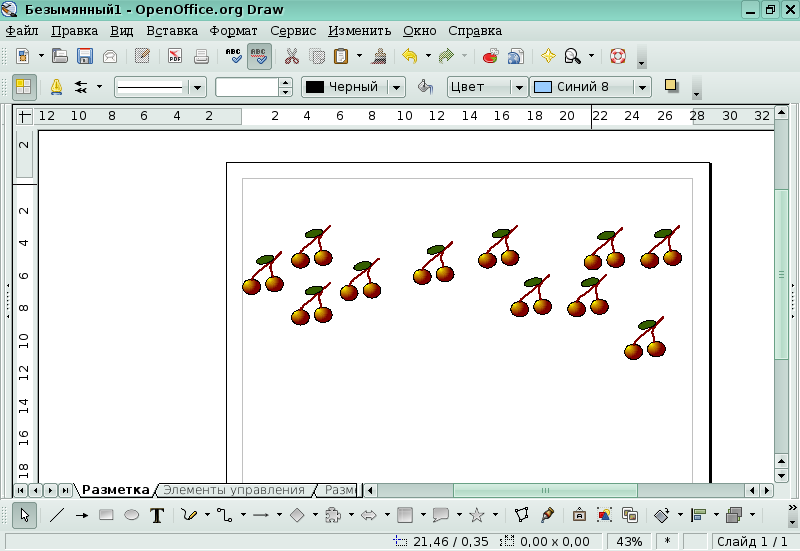Open the Окно menu
Screen dimensions: 800x551
[419, 31]
